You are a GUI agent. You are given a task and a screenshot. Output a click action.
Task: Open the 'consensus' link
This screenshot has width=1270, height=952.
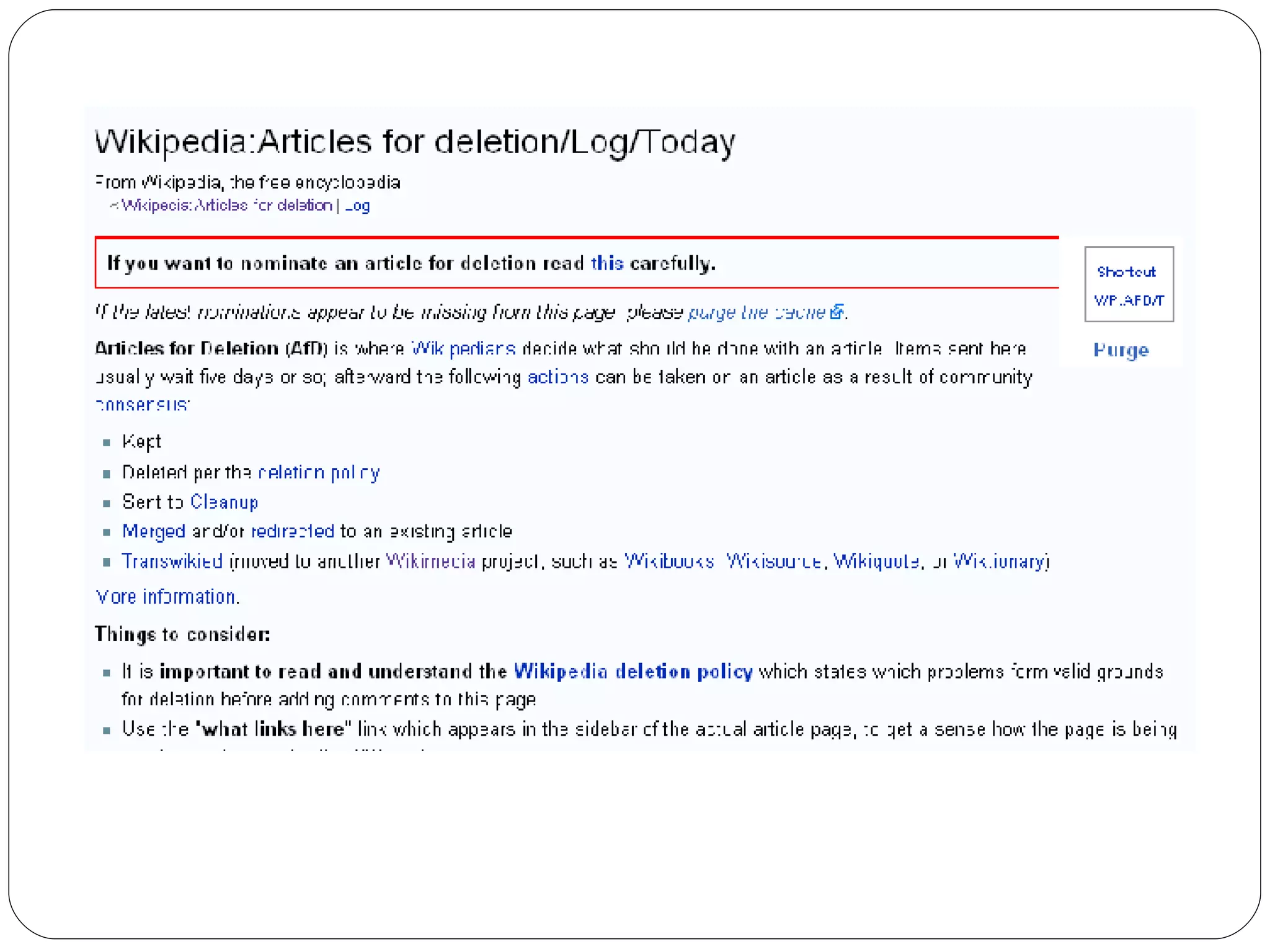143,405
